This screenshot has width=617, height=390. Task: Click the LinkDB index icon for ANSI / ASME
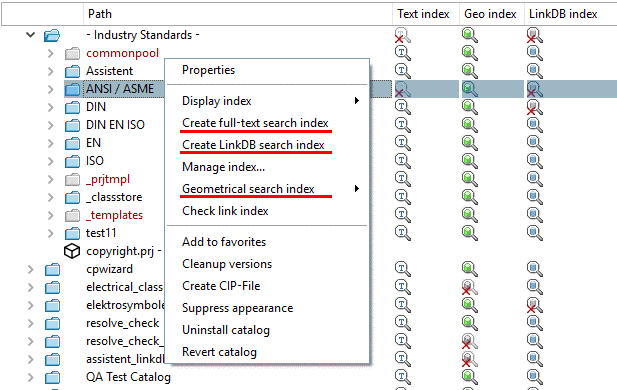click(534, 89)
